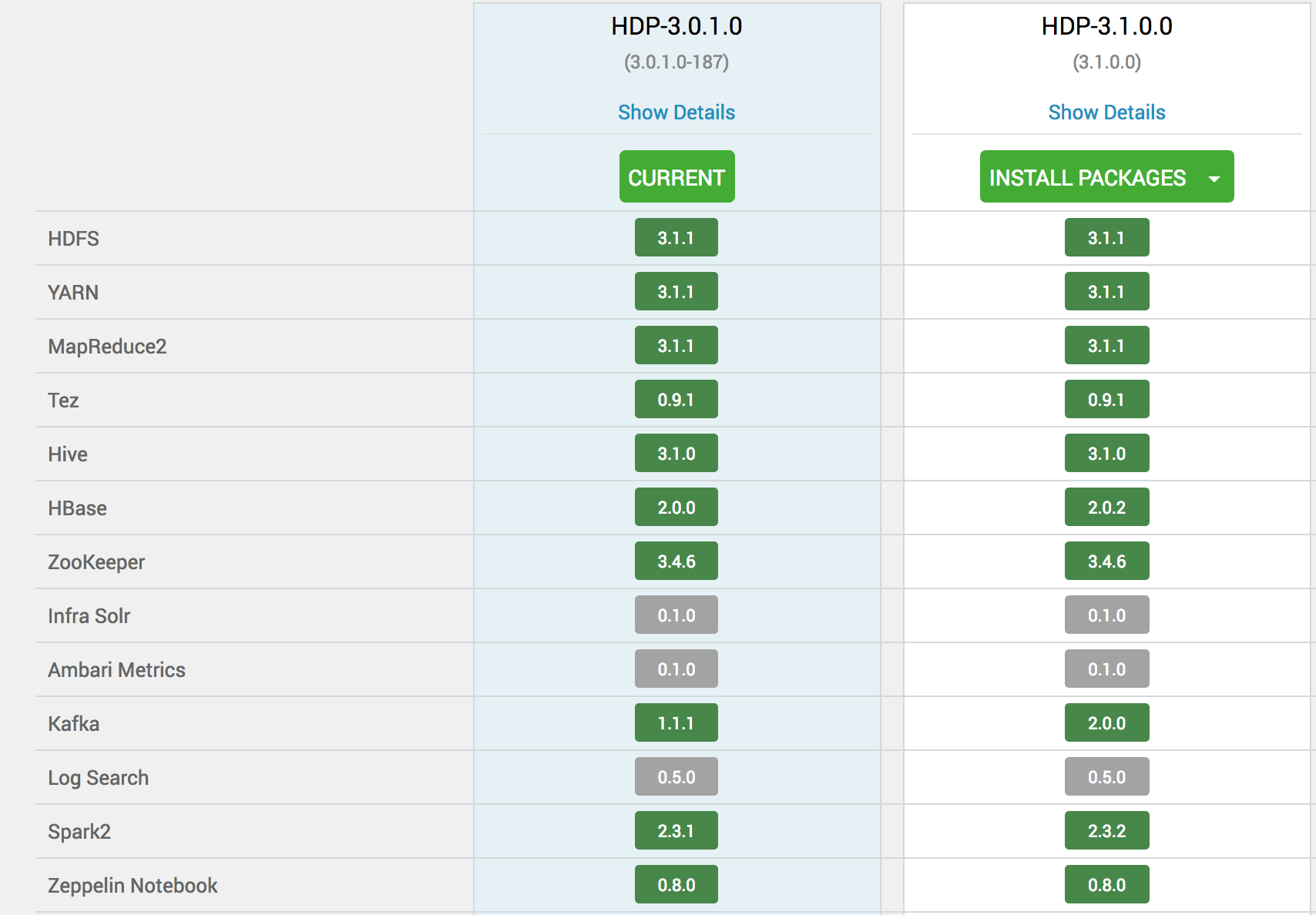This screenshot has width=1316, height=915.
Task: Click Hive 3.1.0 badge under HDP-3.1.0.0
Action: (1106, 454)
